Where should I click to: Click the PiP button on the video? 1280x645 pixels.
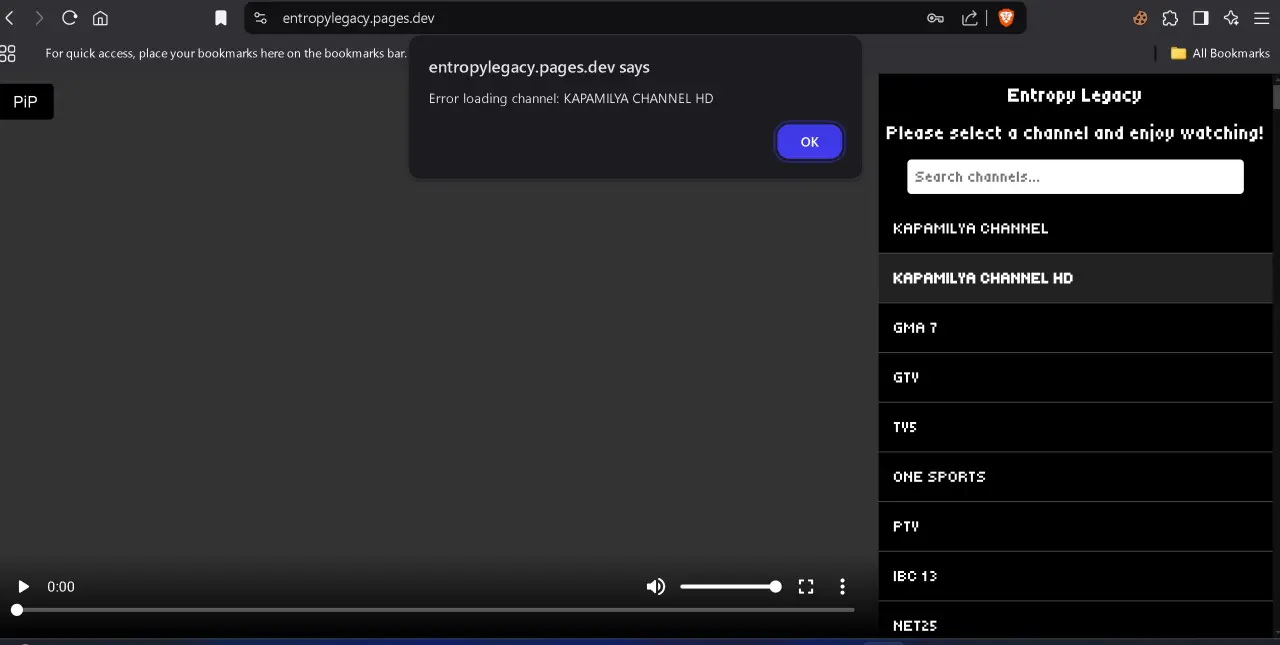26,102
